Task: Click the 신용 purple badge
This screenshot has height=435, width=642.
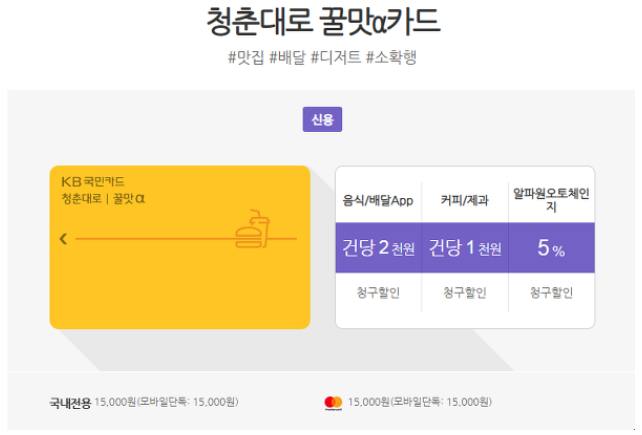Action: (x=322, y=119)
